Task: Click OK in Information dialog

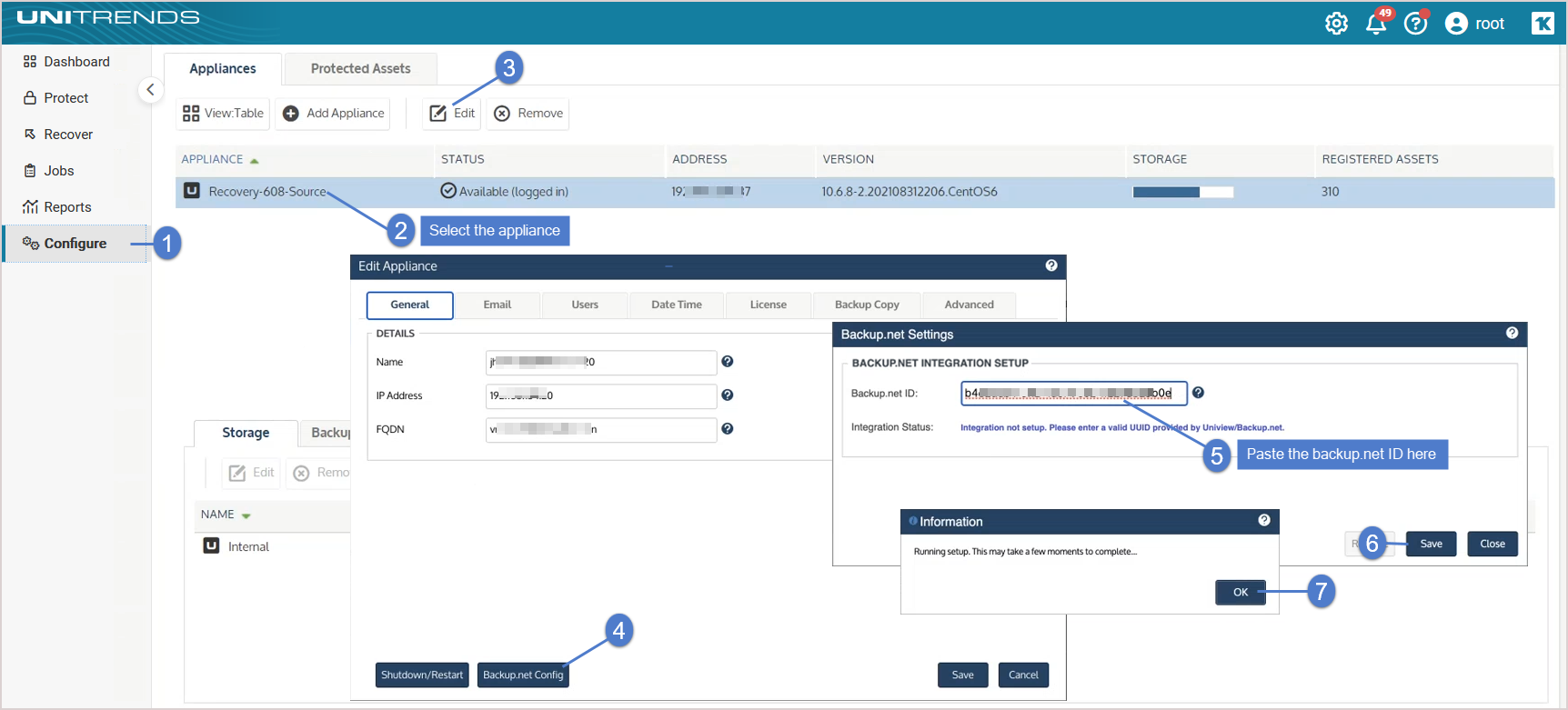Action: [1241, 592]
